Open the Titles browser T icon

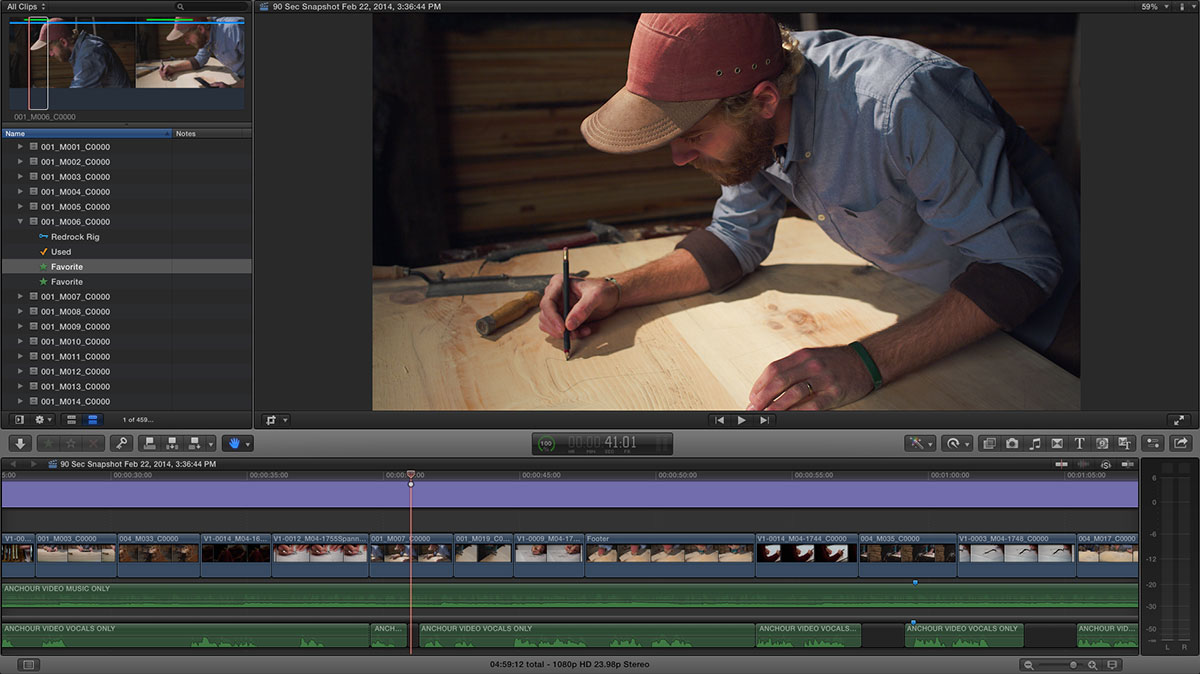click(1080, 443)
